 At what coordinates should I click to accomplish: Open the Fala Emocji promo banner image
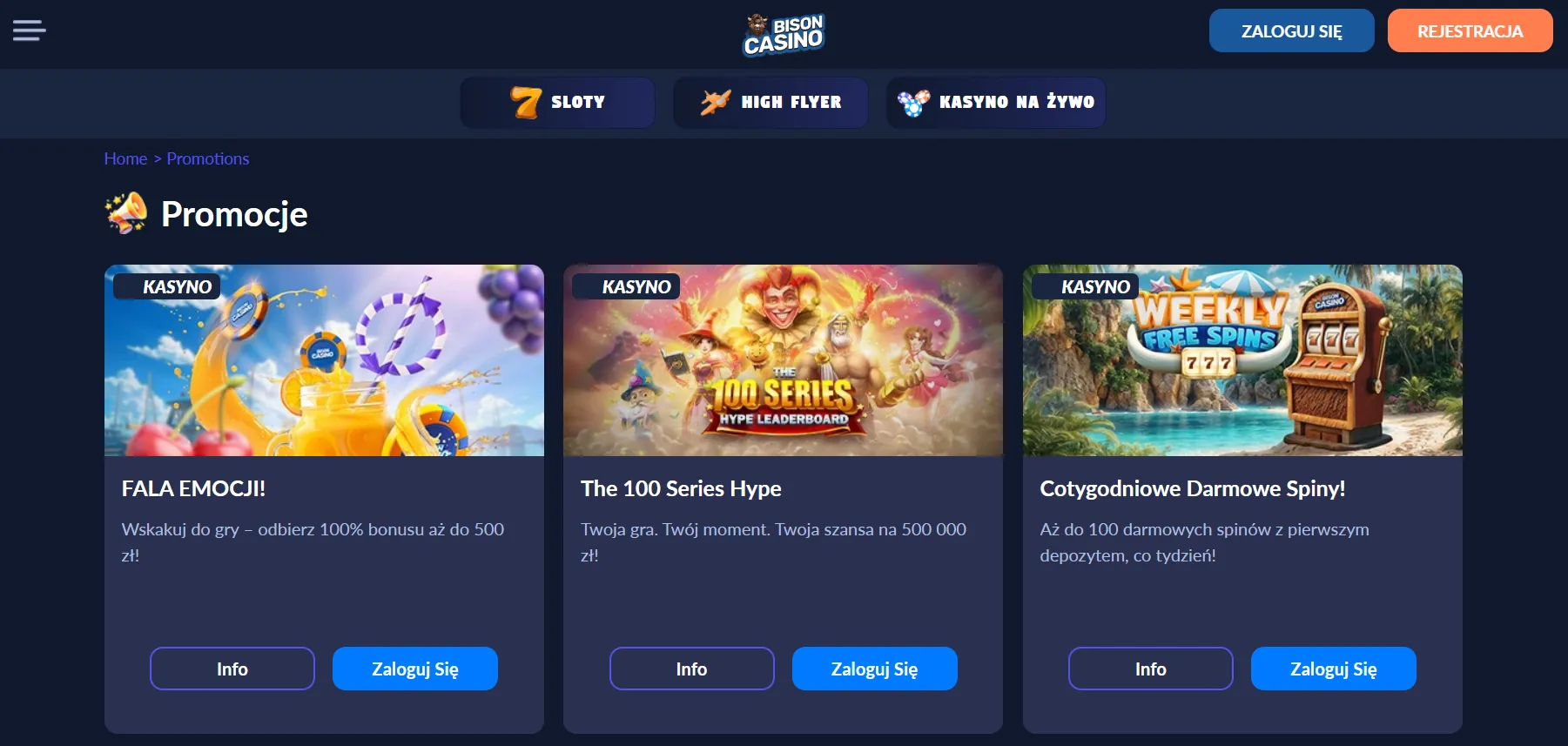pos(324,360)
